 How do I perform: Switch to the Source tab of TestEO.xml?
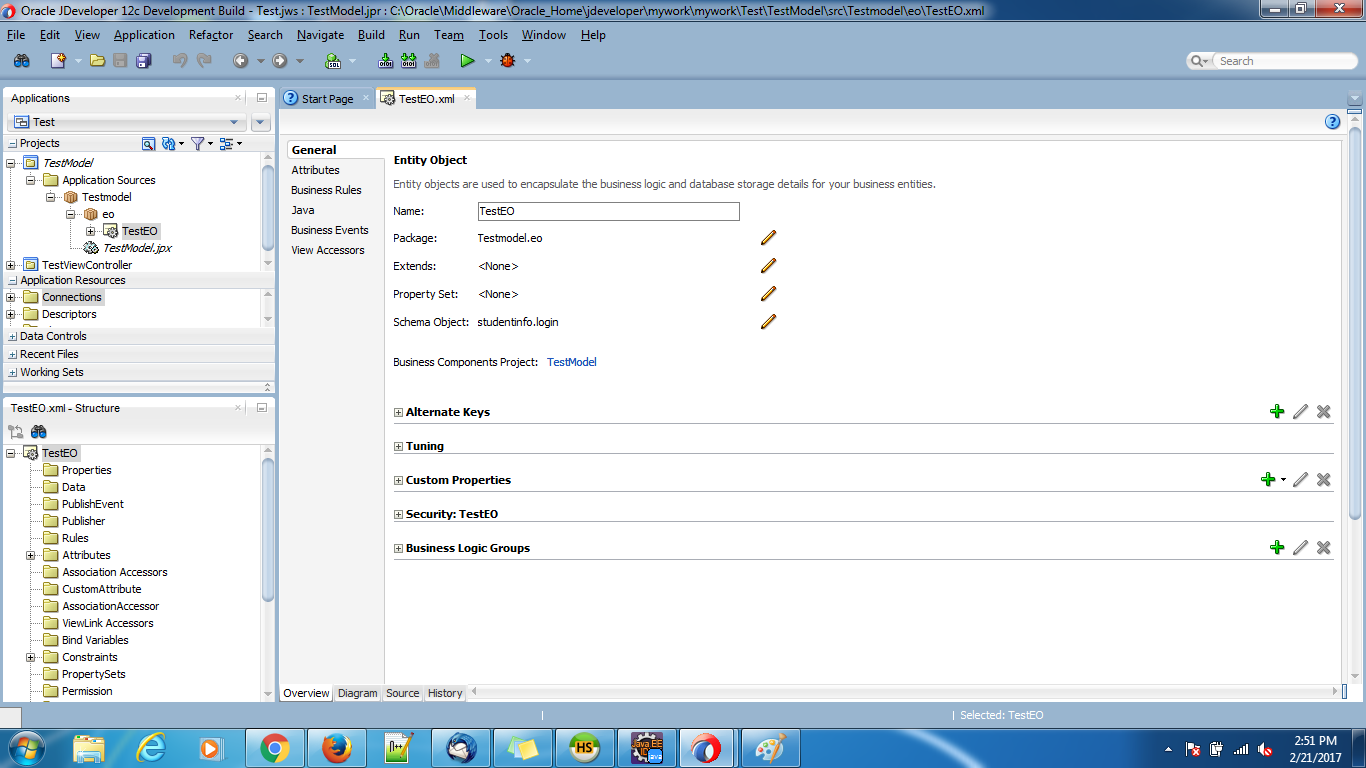pos(401,693)
